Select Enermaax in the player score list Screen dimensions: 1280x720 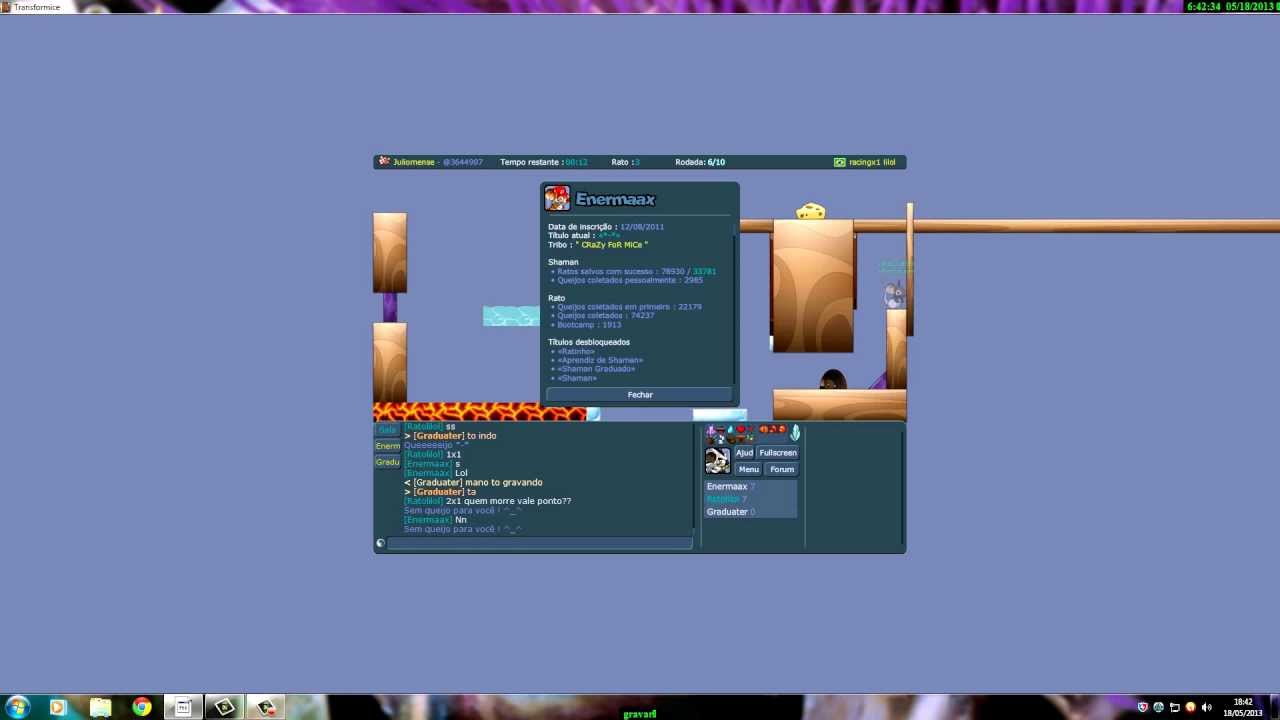coord(751,486)
